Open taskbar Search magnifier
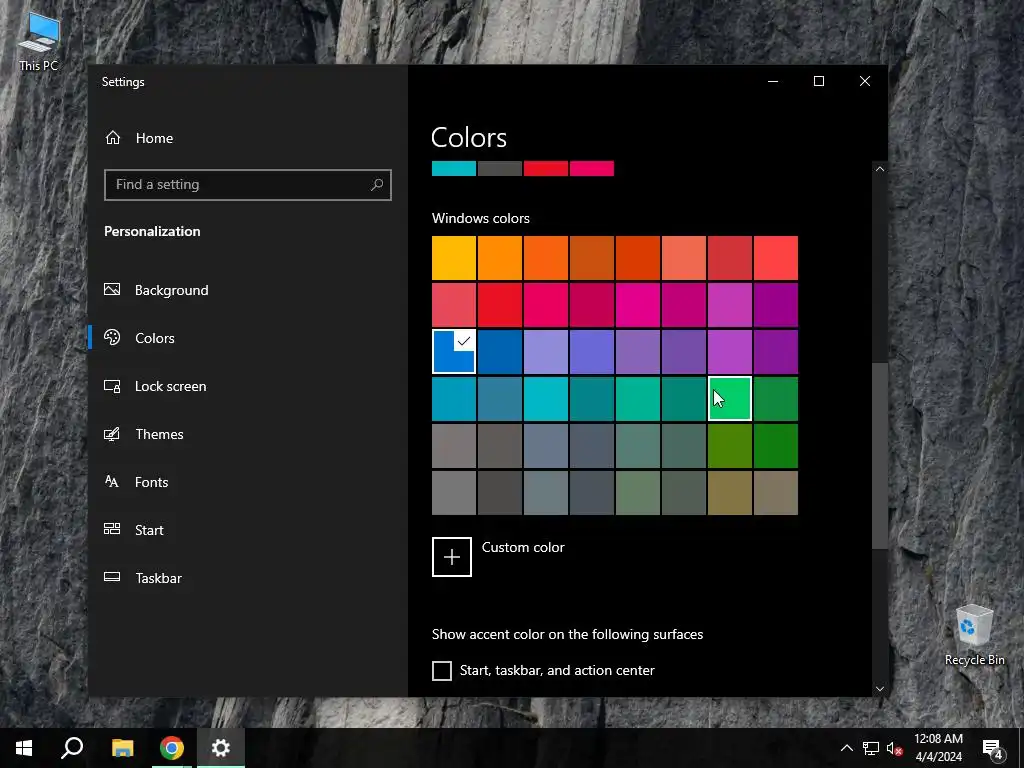The width and height of the screenshot is (1024, 768). [72, 748]
